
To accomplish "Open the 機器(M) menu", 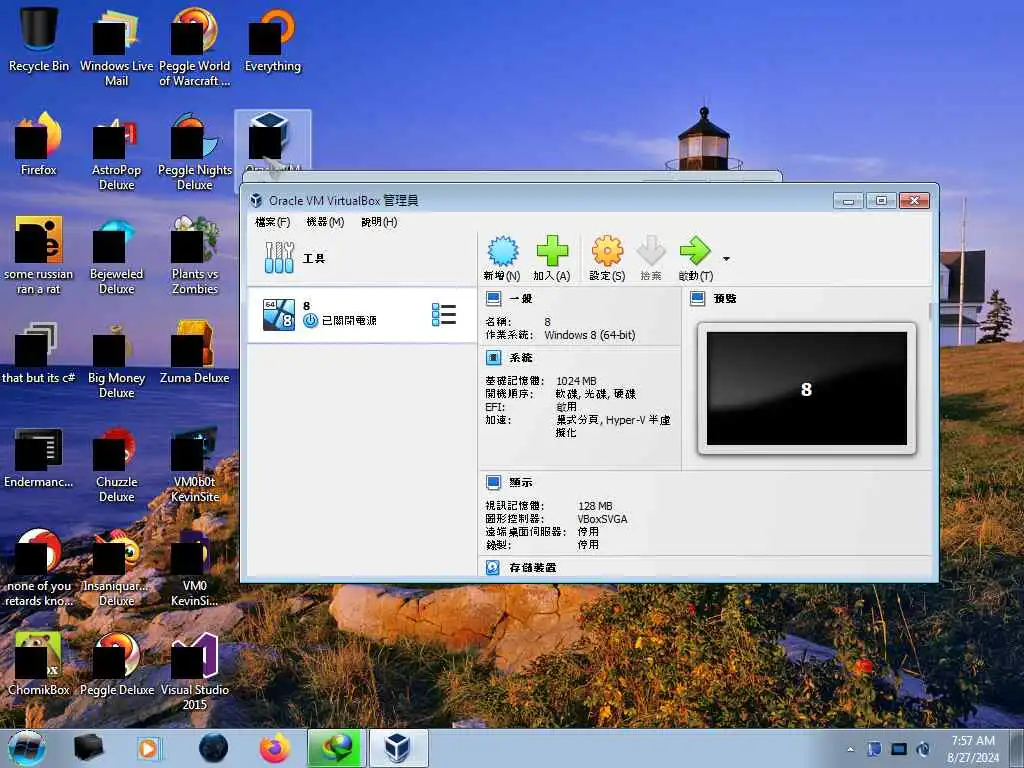I will pyautogui.click(x=325, y=222).
